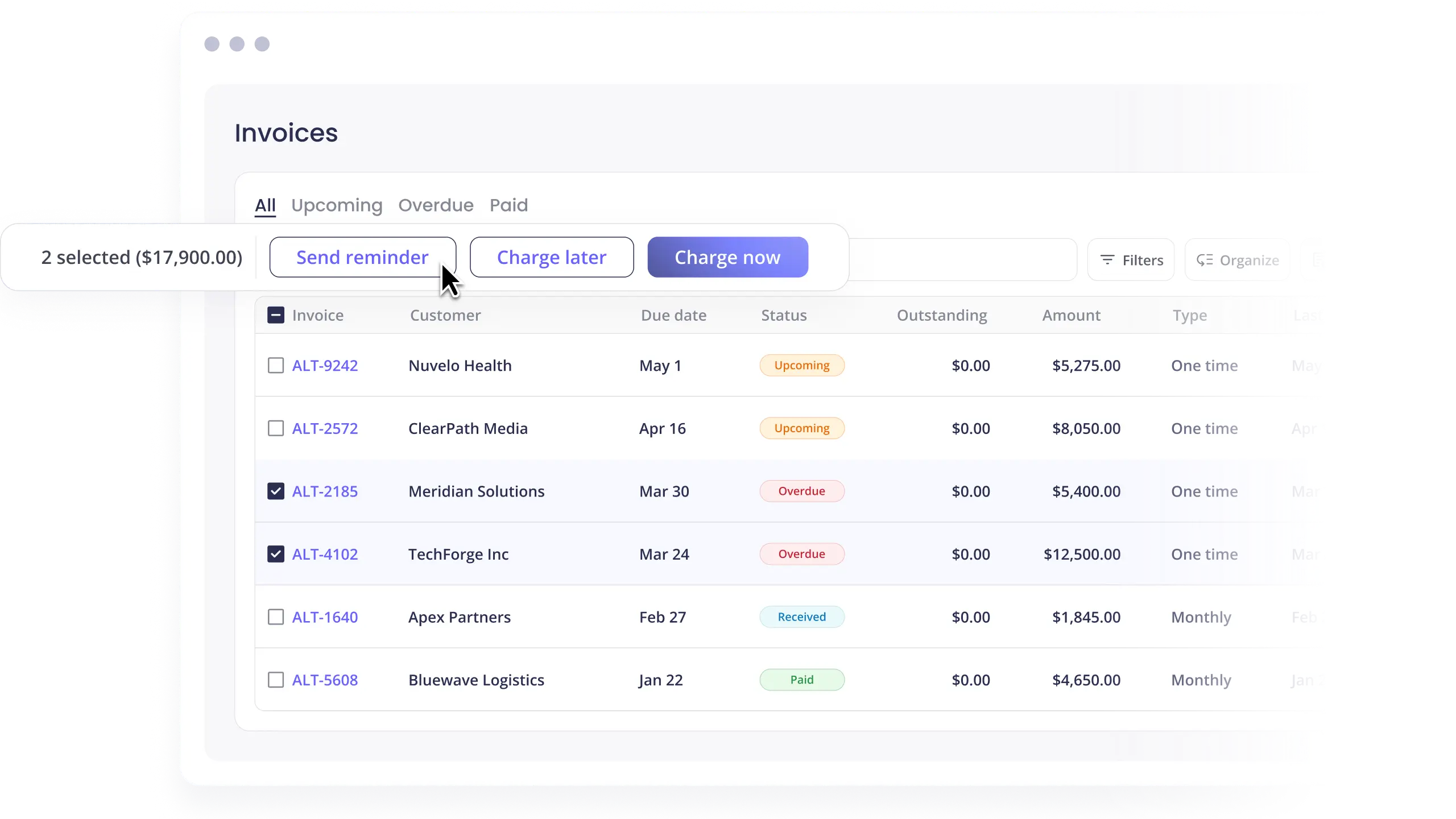This screenshot has height=819, width=1456.
Task: Uncheck the ALT-2185 row checkbox
Action: (x=276, y=491)
